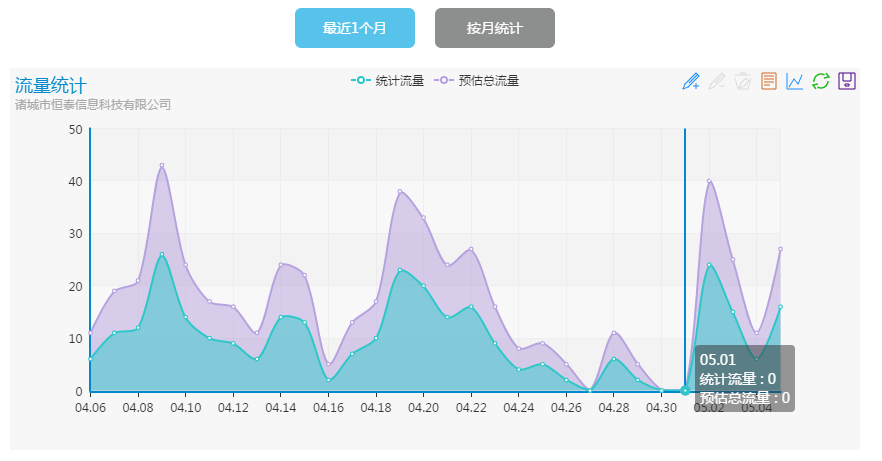Click the purple peak point at 04.09

161,165
